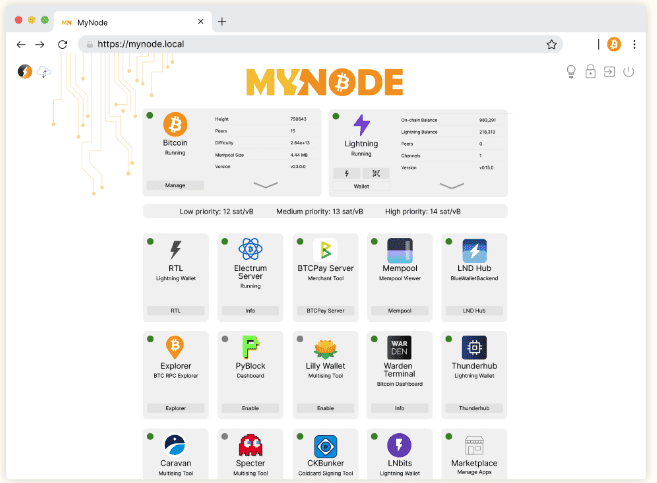The image size is (657, 483).
Task: Click the LND Hub button
Action: tap(474, 311)
